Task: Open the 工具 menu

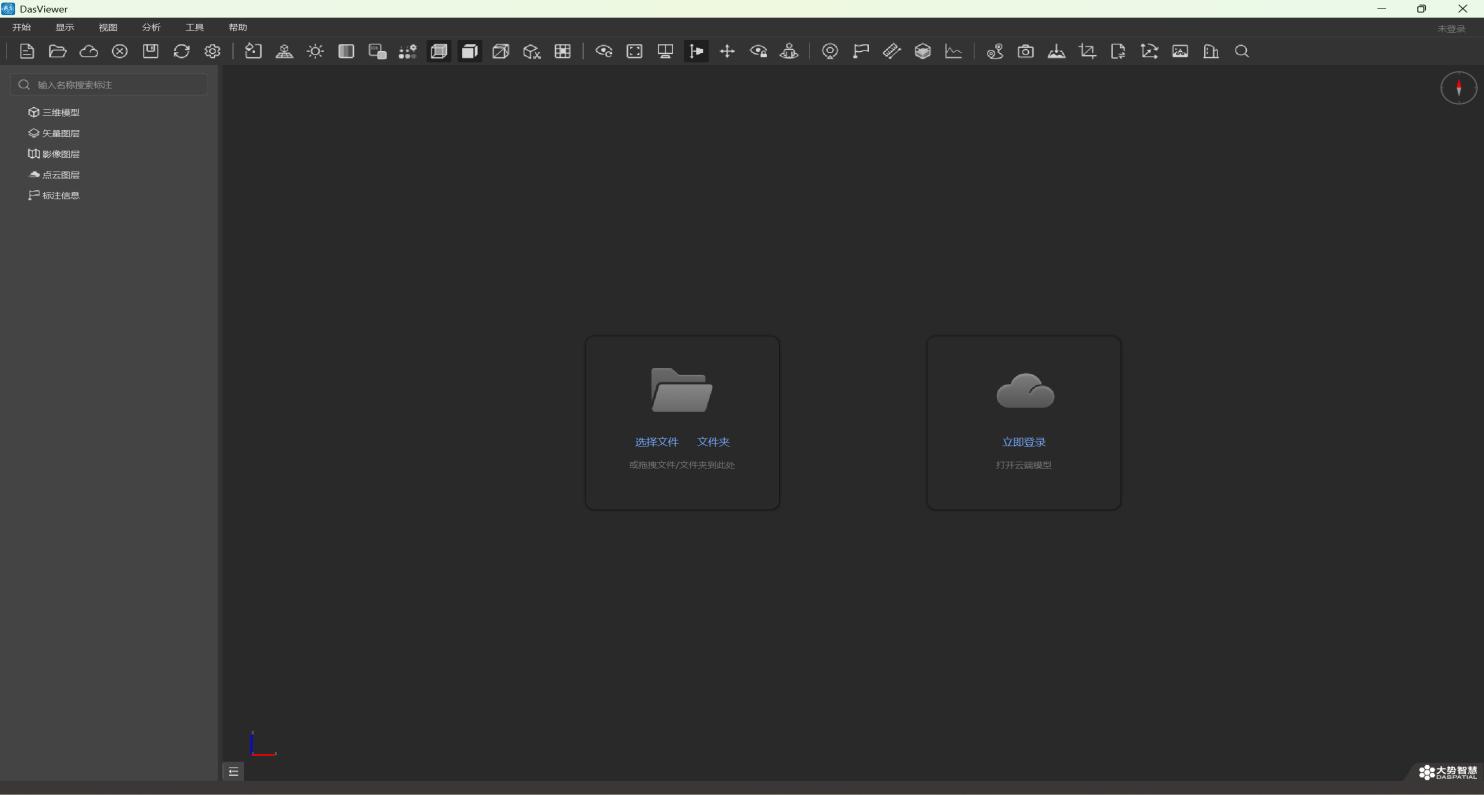Action: [195, 28]
